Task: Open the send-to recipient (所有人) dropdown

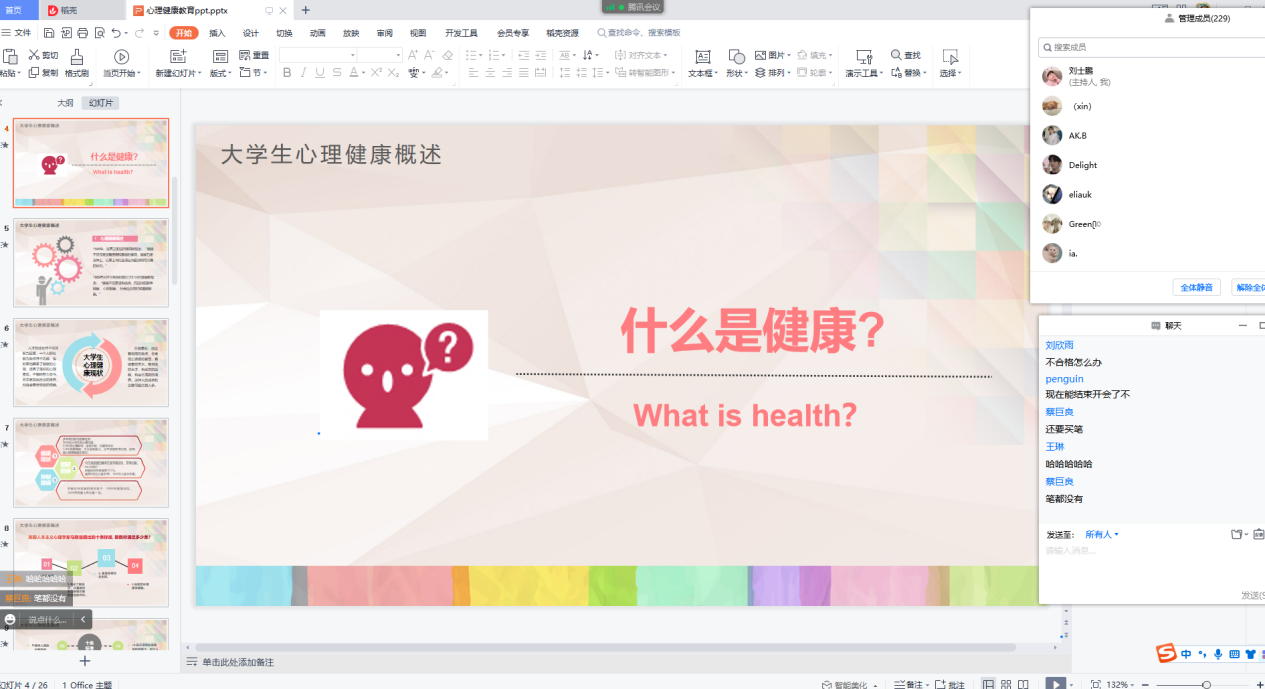Action: pos(1101,534)
